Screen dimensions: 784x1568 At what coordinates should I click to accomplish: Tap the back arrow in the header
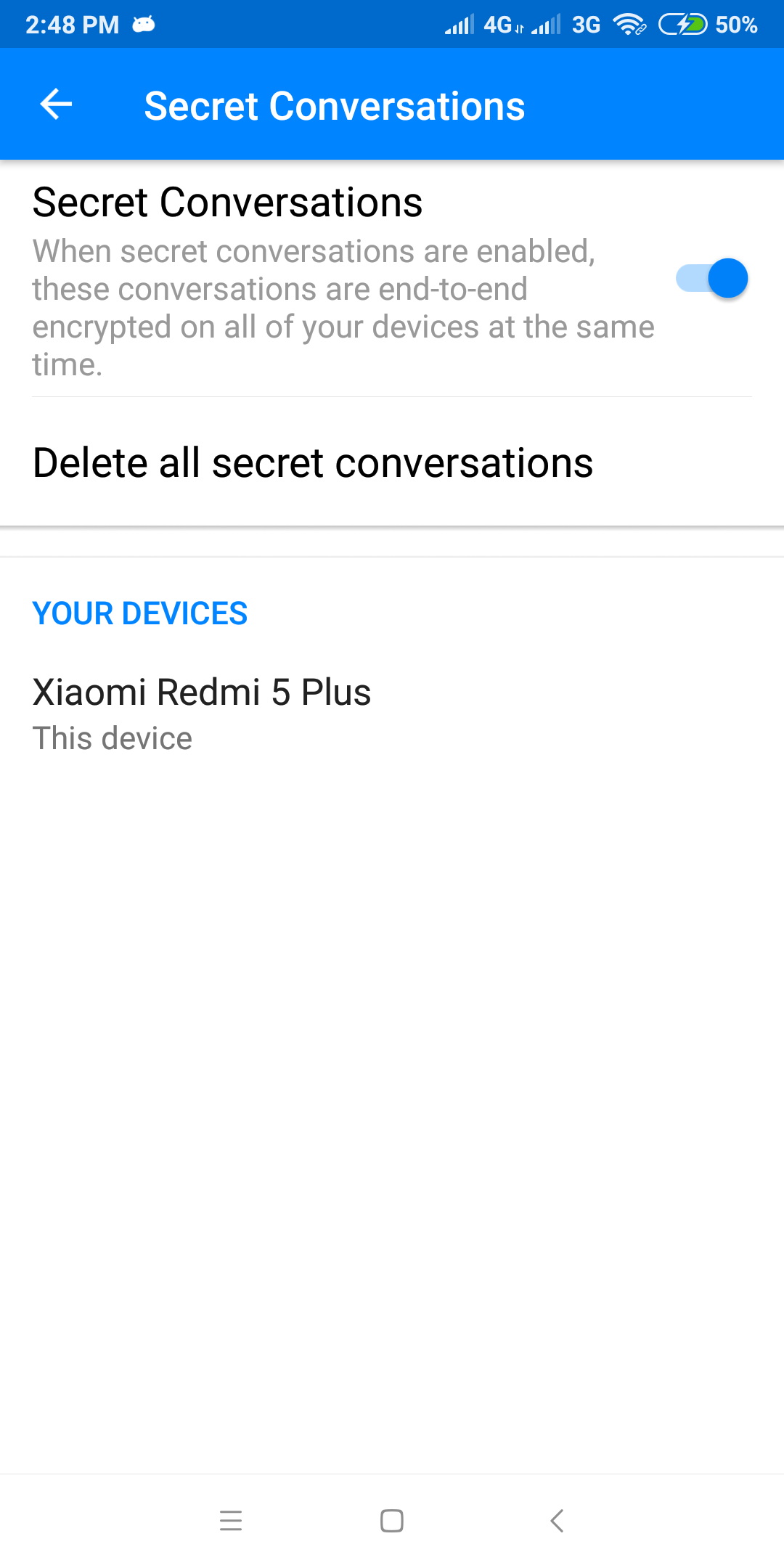point(56,105)
